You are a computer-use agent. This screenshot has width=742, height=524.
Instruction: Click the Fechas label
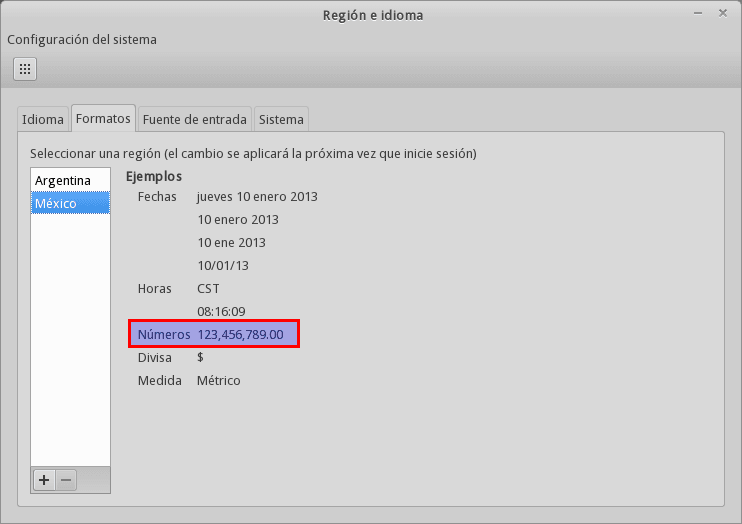[x=157, y=196]
